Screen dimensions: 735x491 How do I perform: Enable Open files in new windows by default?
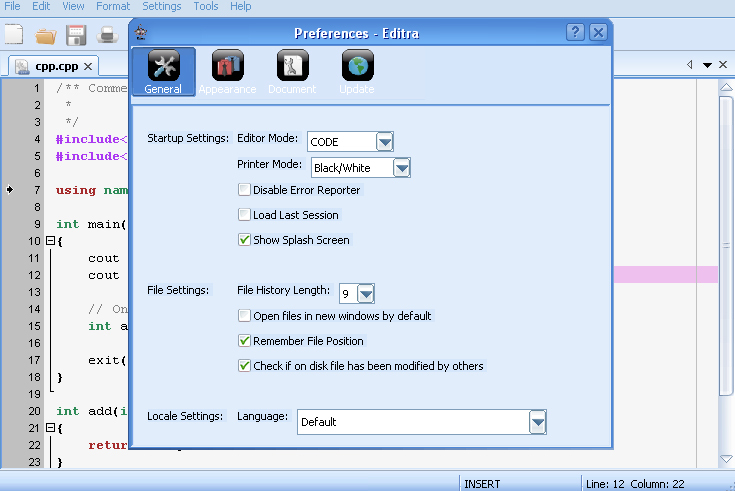point(244,315)
